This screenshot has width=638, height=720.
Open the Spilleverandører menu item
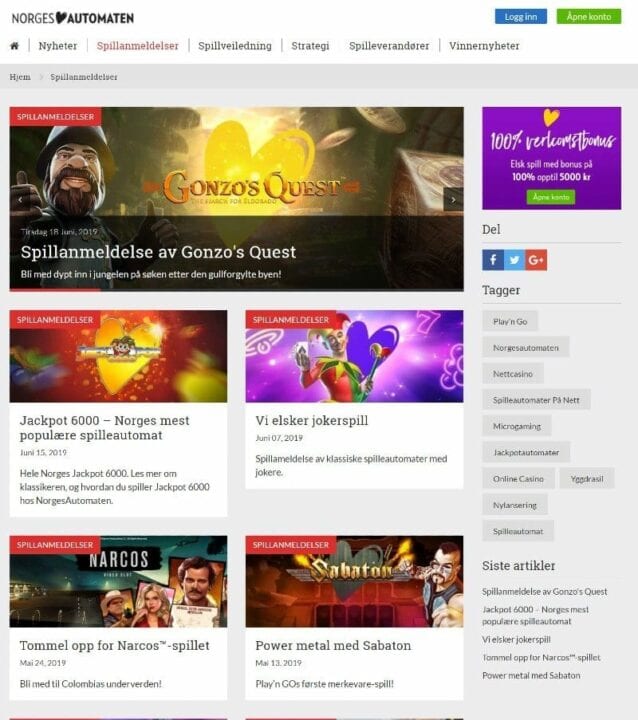click(389, 46)
